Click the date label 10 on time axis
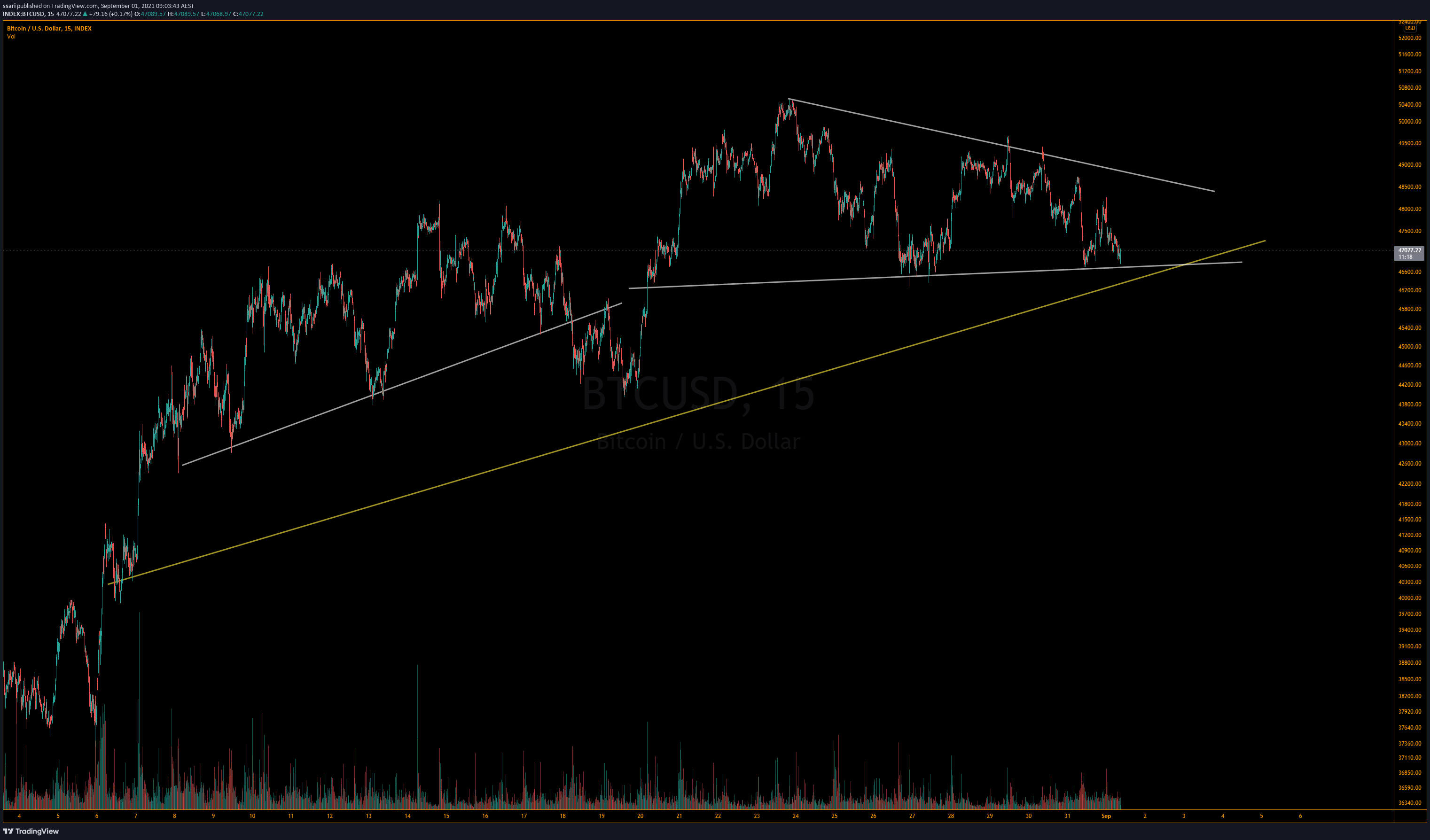 point(252,816)
